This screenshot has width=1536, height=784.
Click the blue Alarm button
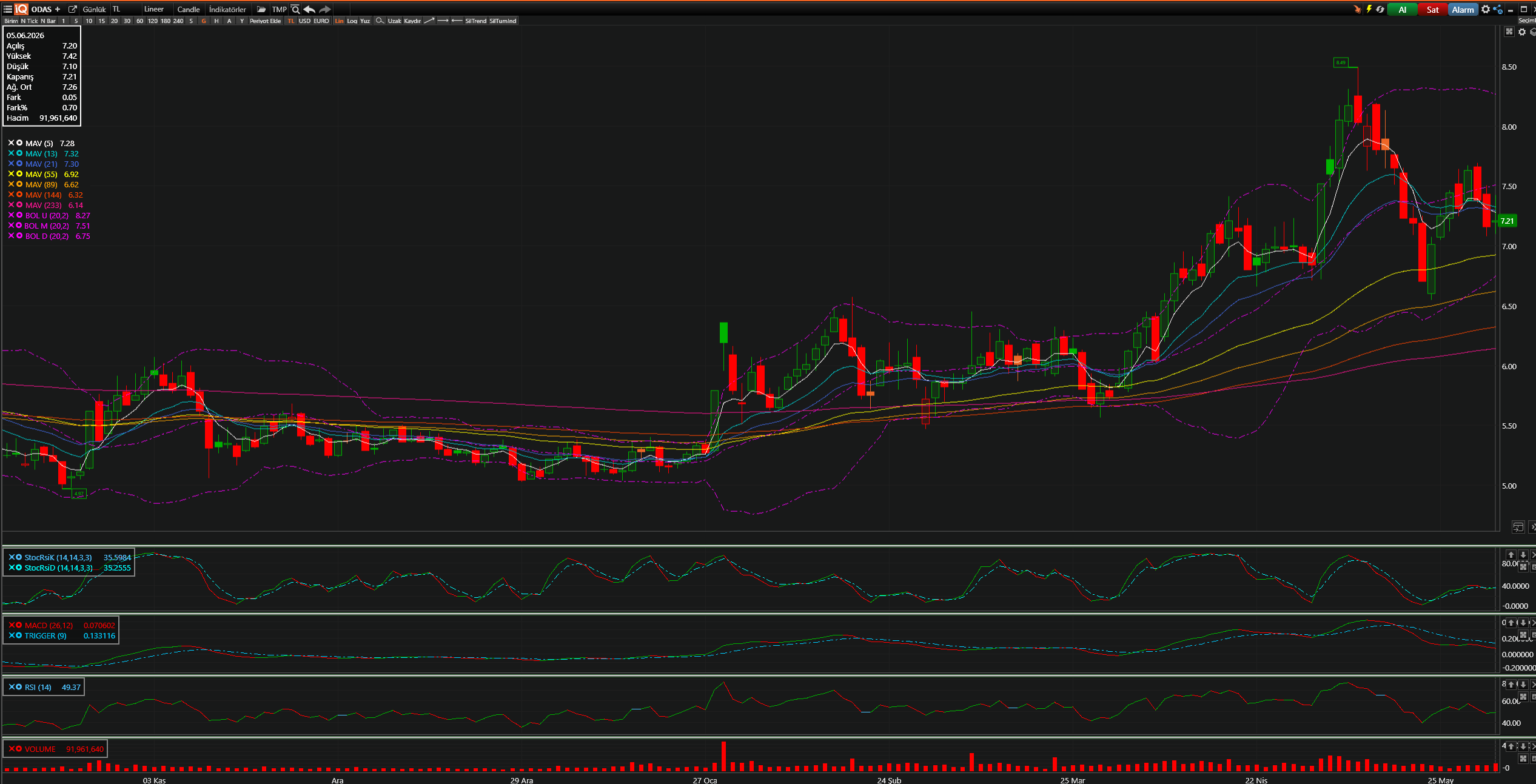pyautogui.click(x=1463, y=9)
